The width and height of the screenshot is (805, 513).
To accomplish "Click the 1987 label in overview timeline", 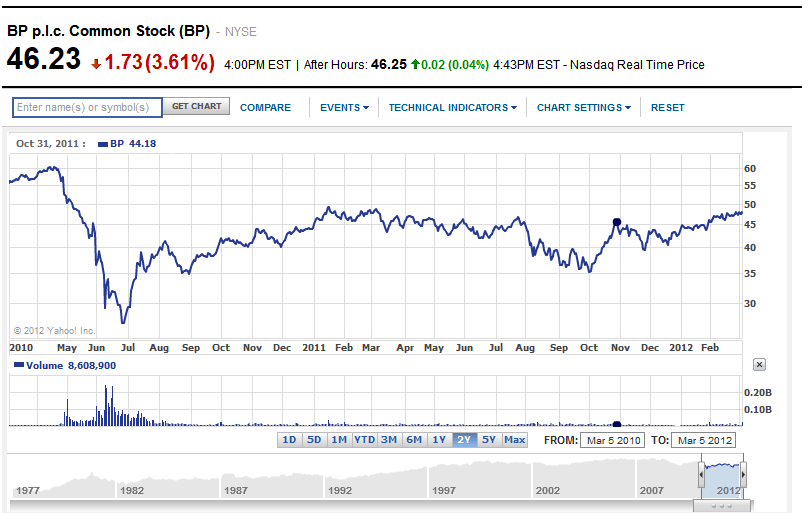I will pyautogui.click(x=236, y=490).
